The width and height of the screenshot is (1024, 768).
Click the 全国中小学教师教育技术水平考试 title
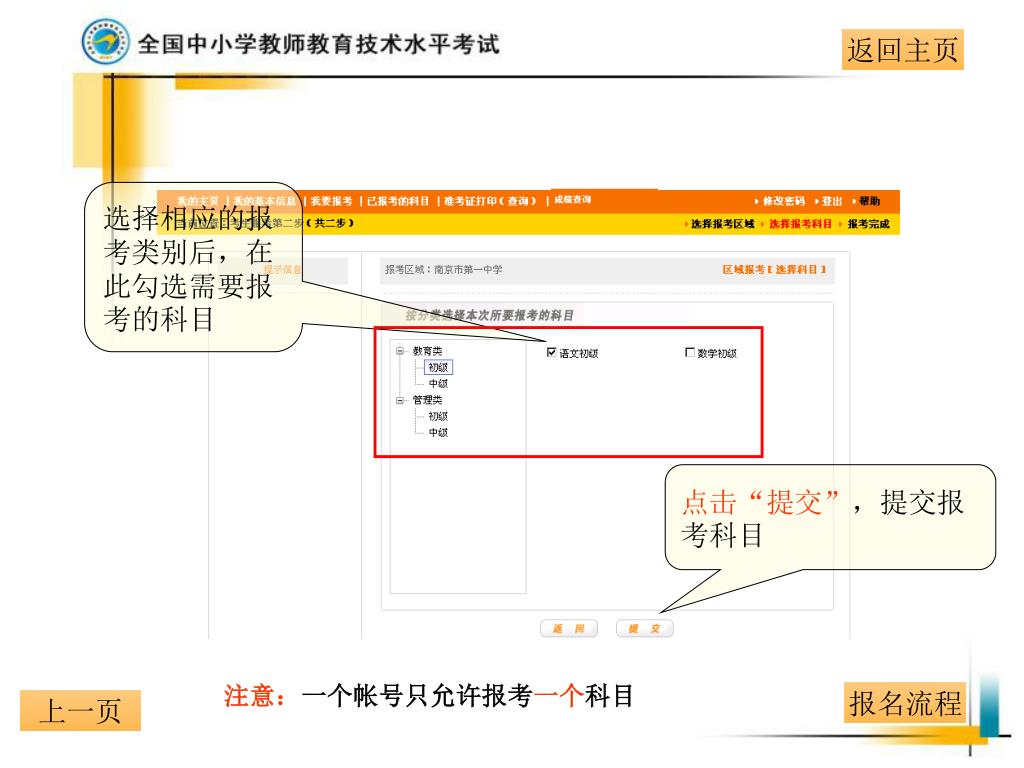319,44
